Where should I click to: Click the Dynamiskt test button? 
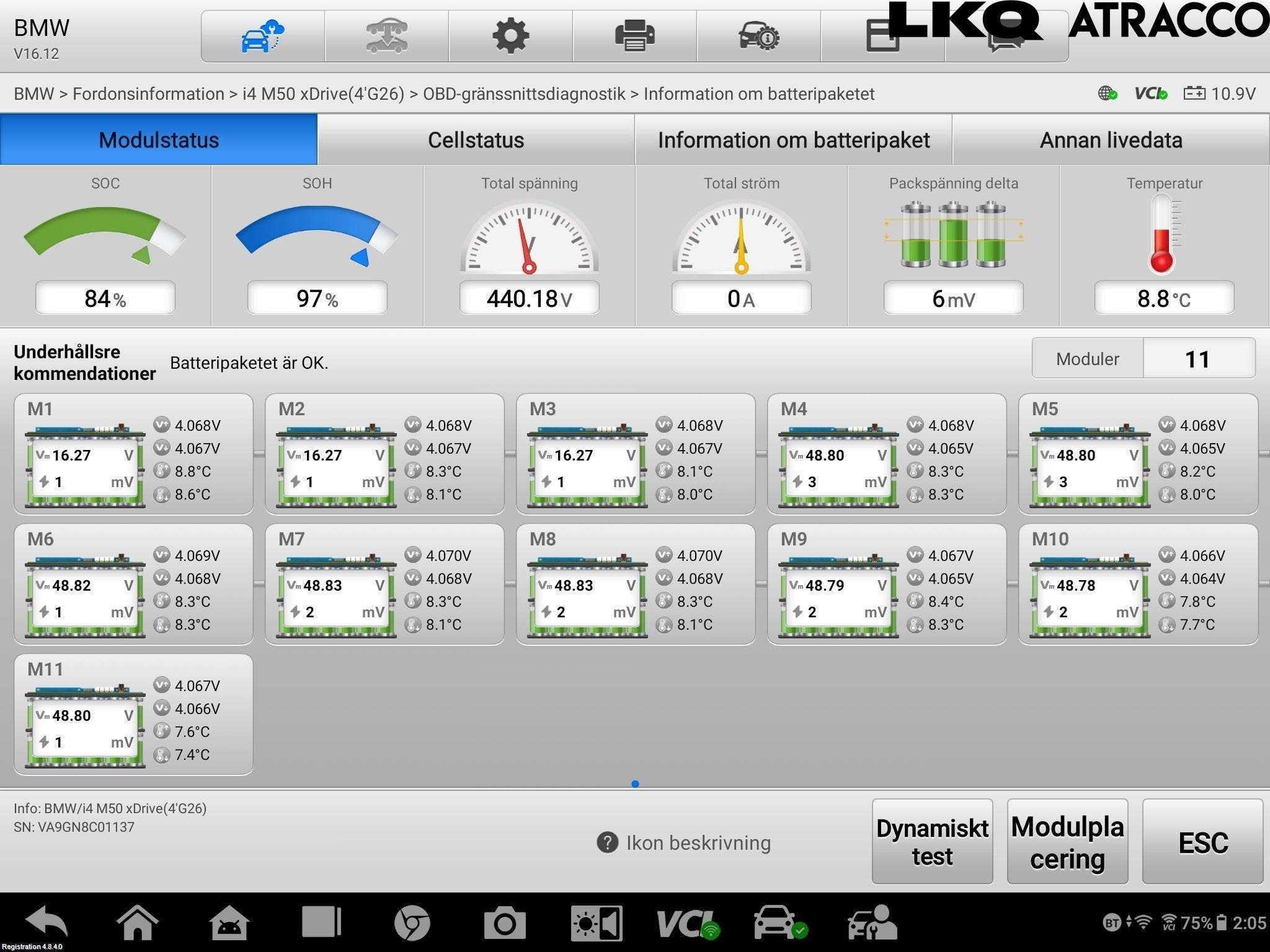pos(932,841)
